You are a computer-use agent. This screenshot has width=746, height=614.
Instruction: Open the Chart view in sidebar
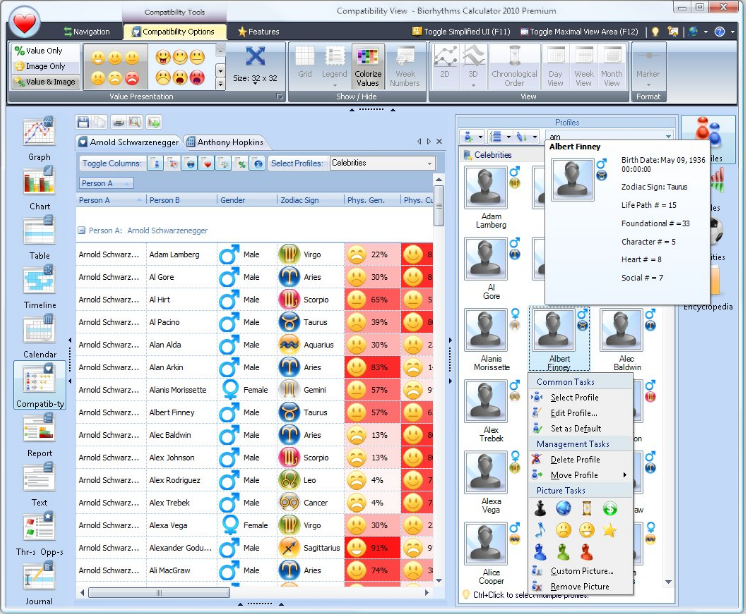pyautogui.click(x=39, y=188)
